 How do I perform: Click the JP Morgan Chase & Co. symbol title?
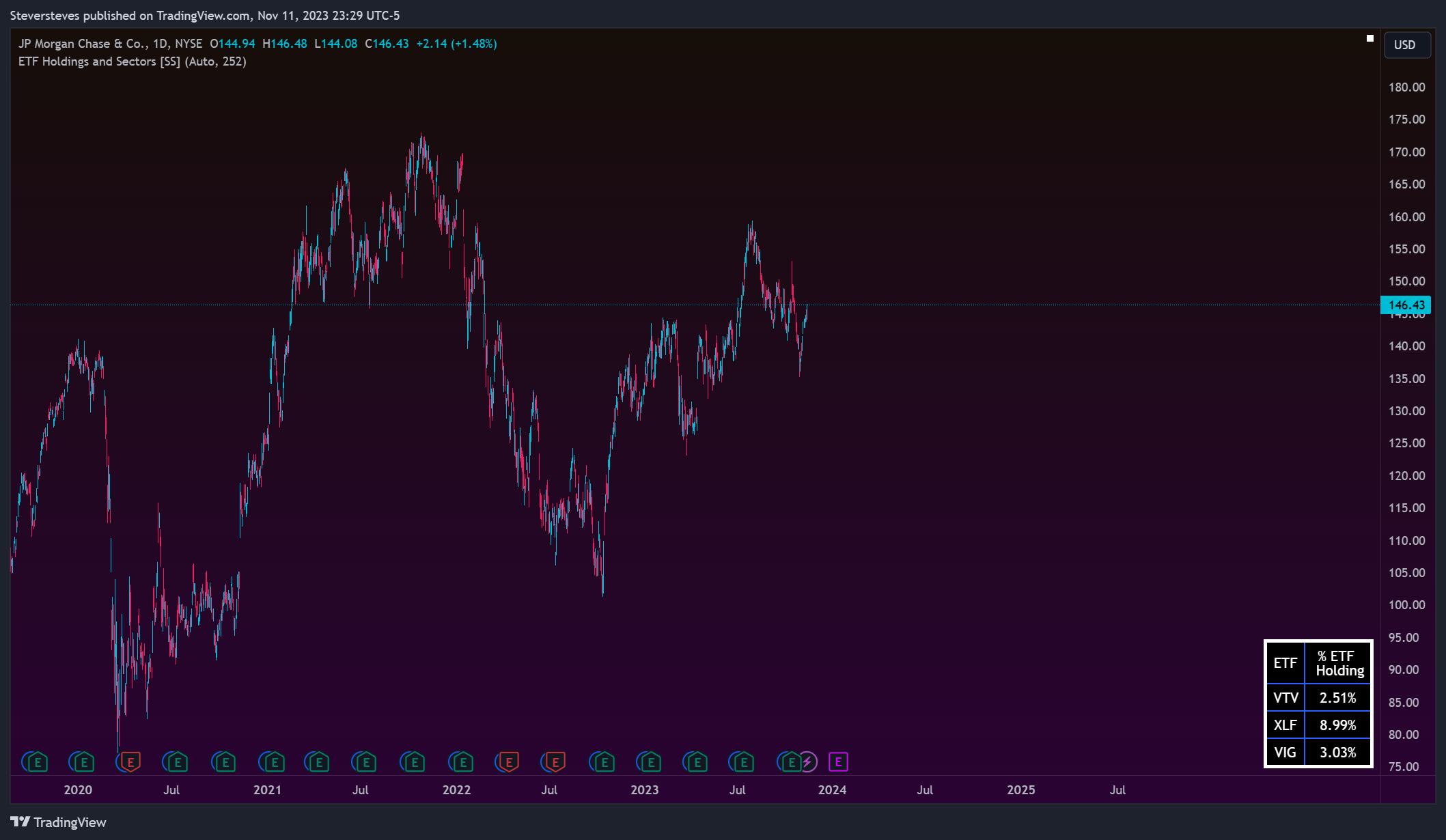click(82, 44)
